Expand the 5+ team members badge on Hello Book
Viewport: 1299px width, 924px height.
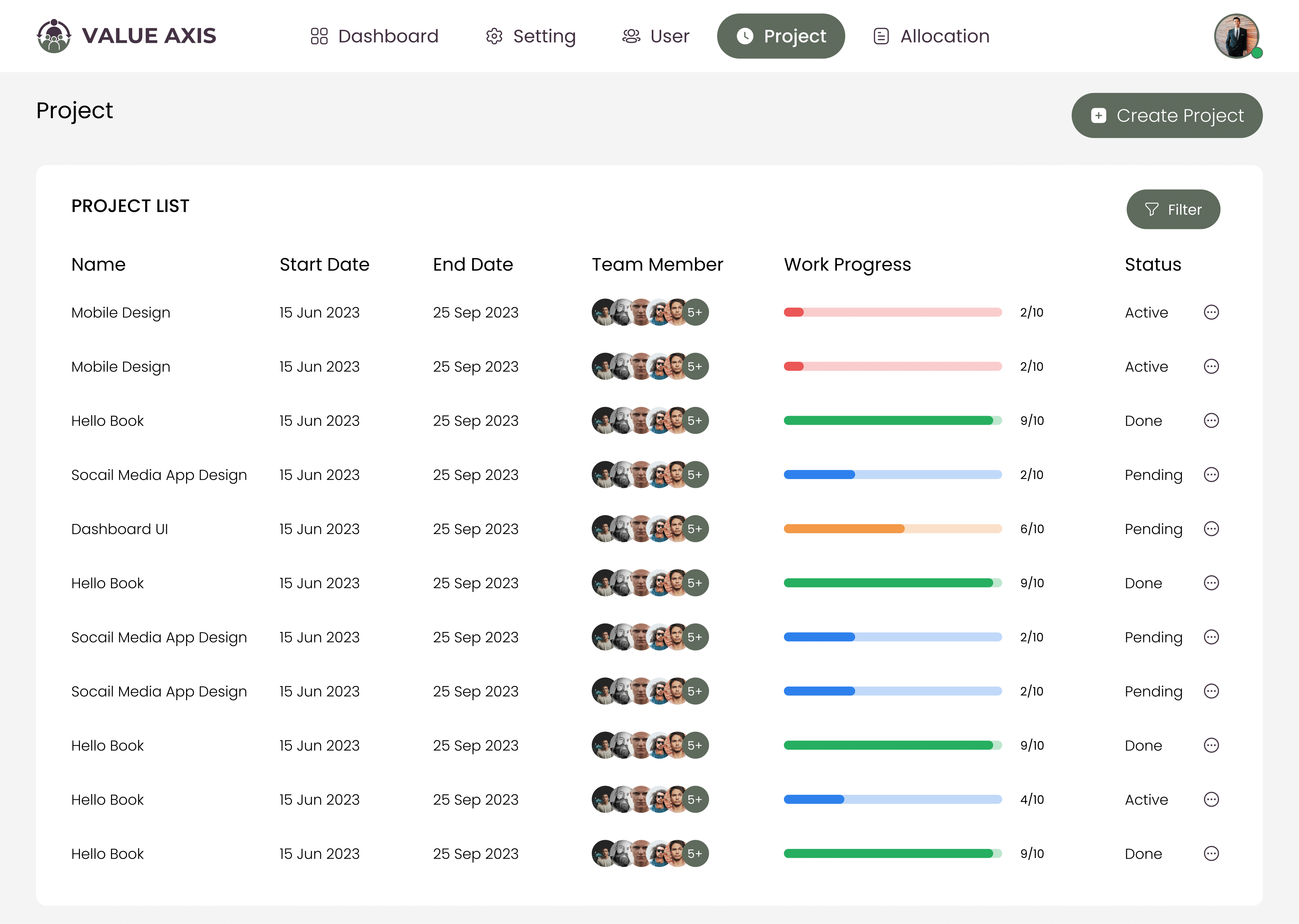695,421
